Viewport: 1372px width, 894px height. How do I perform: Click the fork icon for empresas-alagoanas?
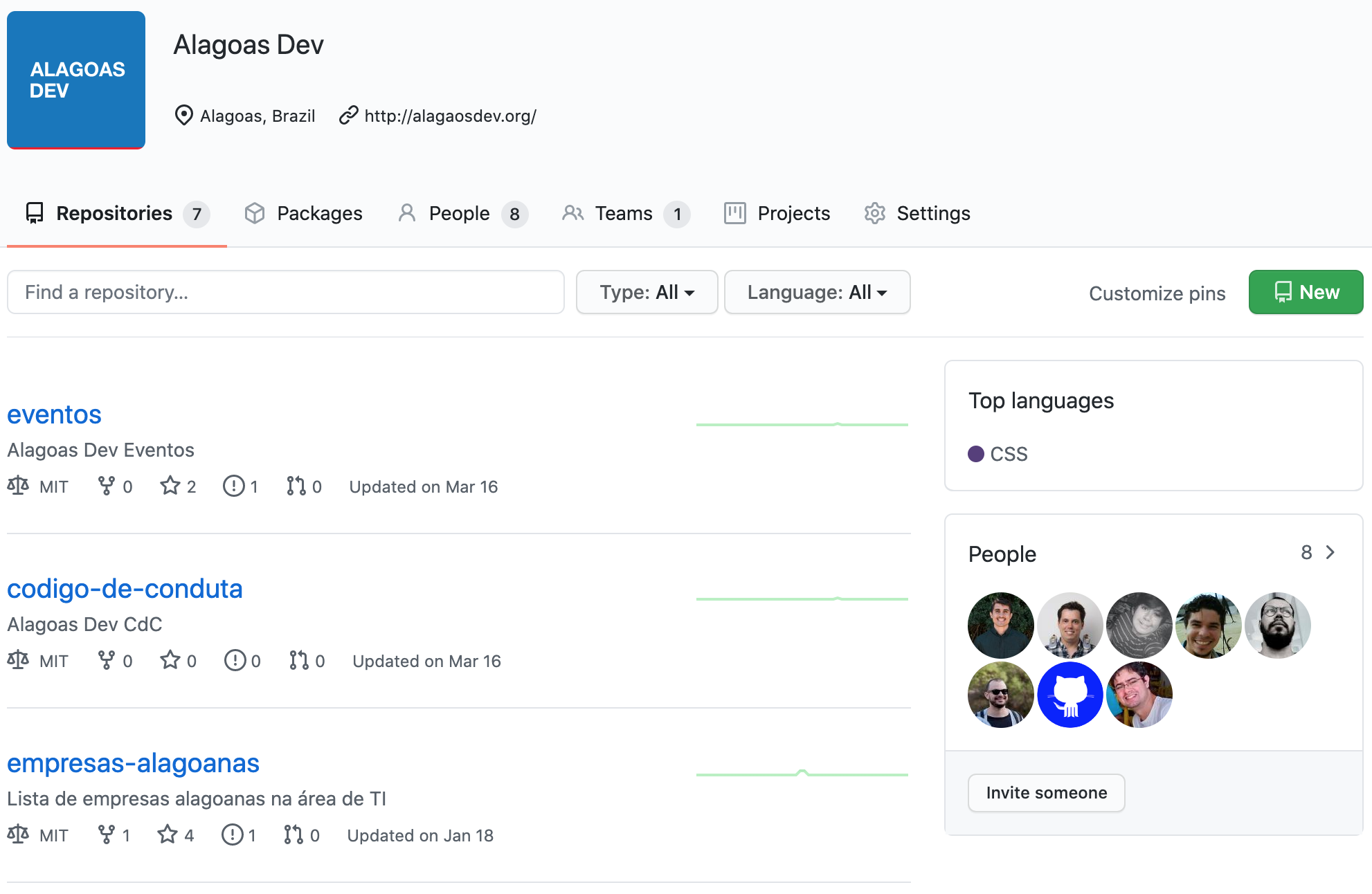pyautogui.click(x=106, y=834)
